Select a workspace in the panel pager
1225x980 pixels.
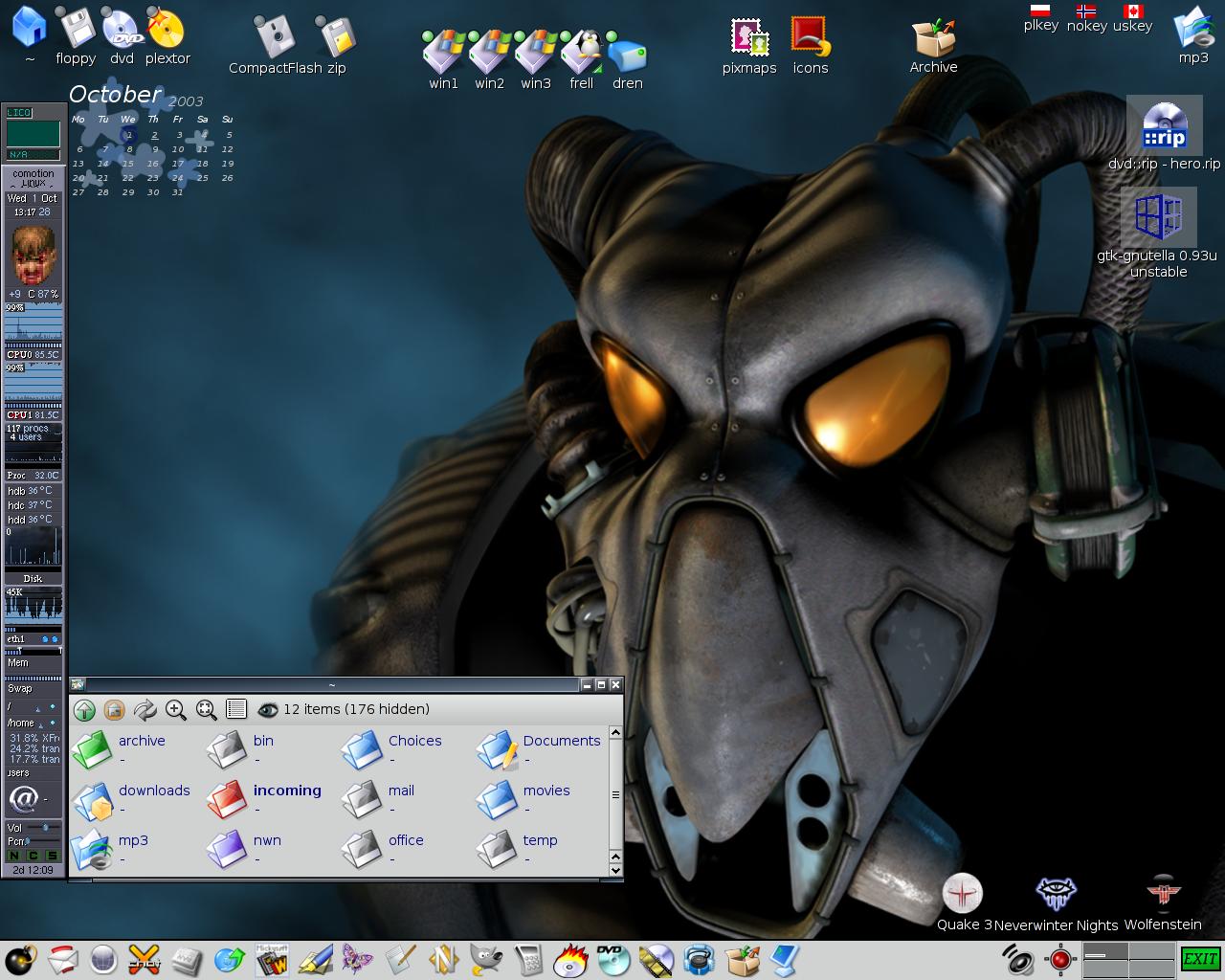(1129, 959)
